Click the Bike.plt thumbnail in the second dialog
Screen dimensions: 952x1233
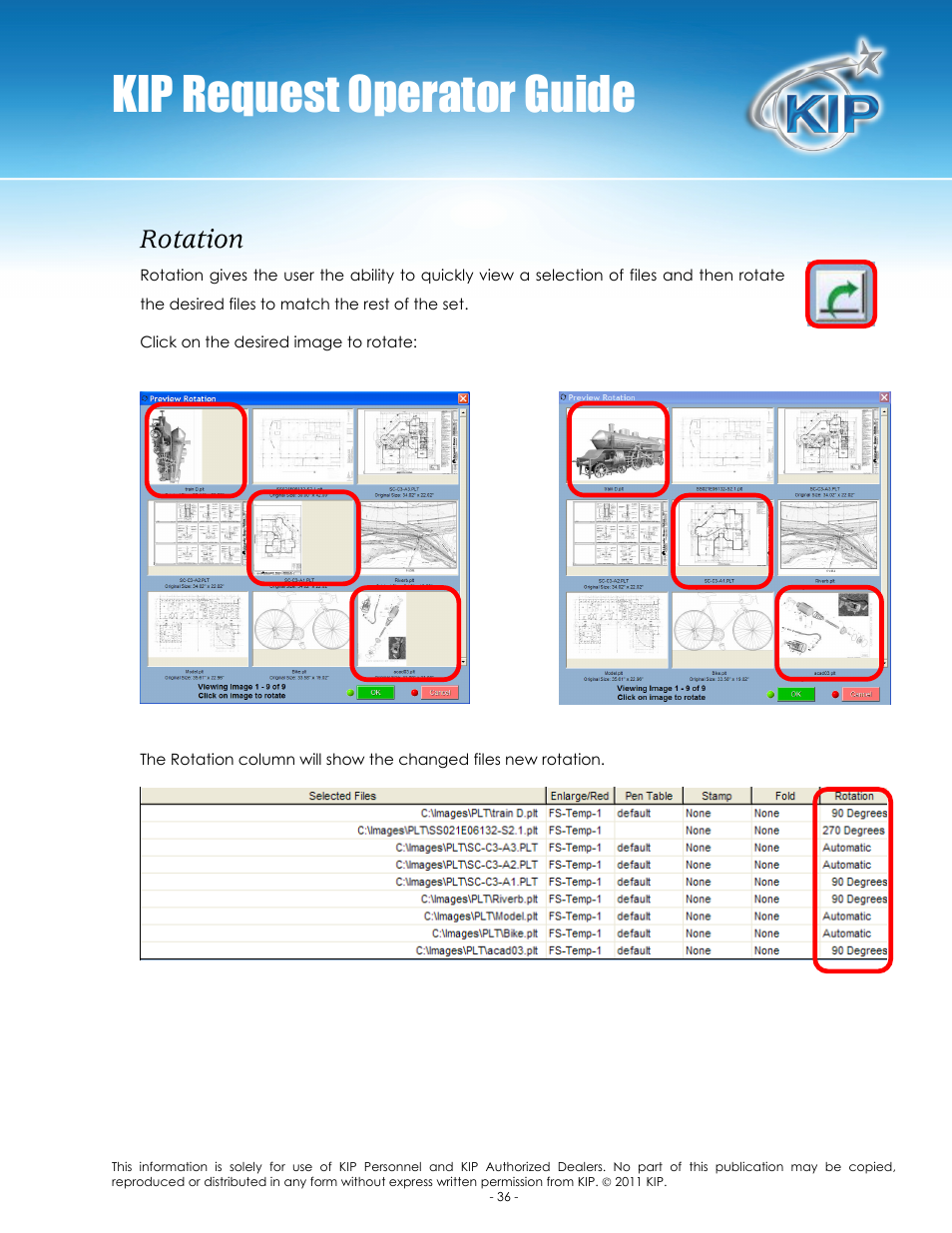pyautogui.click(x=722, y=630)
